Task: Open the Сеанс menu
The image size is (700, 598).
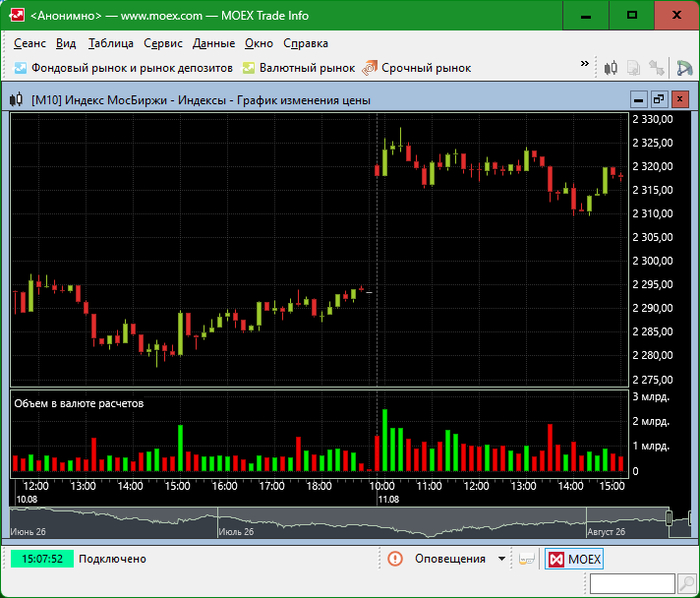Action: [30, 43]
